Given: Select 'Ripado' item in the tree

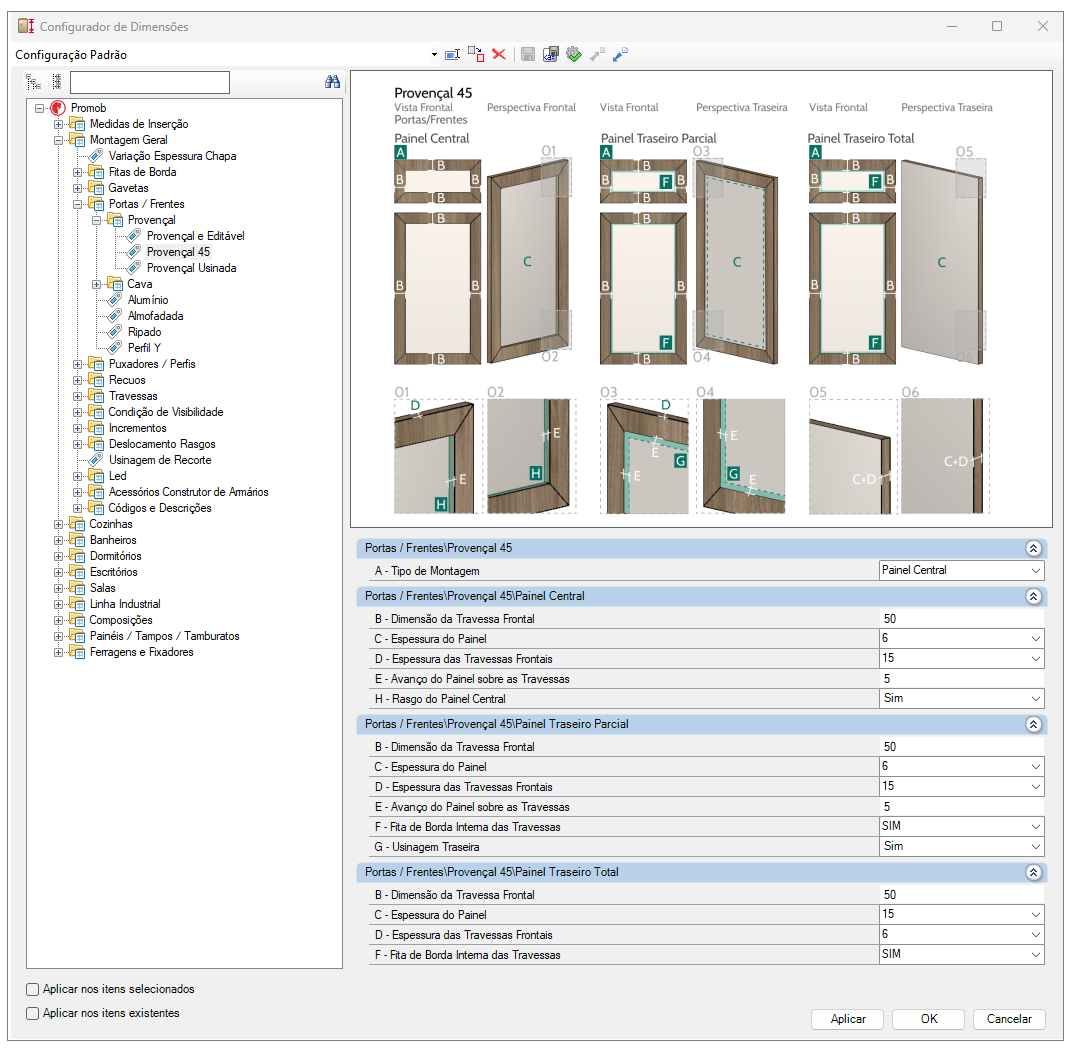Looking at the screenshot, I should click(x=144, y=332).
